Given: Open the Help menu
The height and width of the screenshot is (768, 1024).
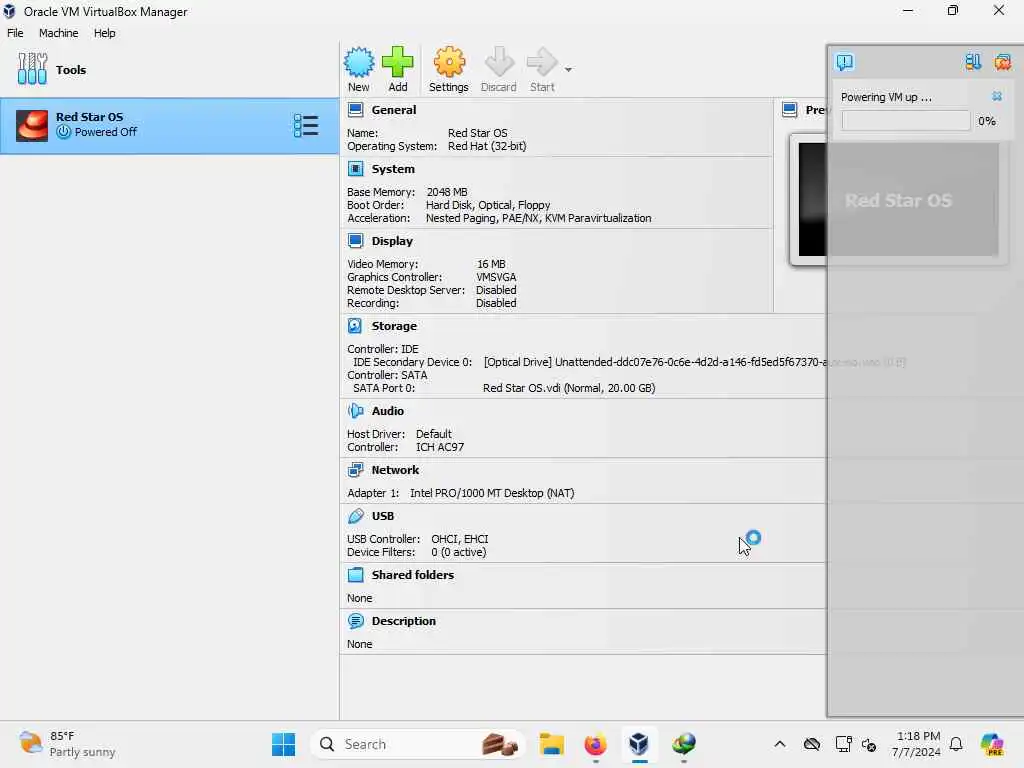Looking at the screenshot, I should [104, 33].
